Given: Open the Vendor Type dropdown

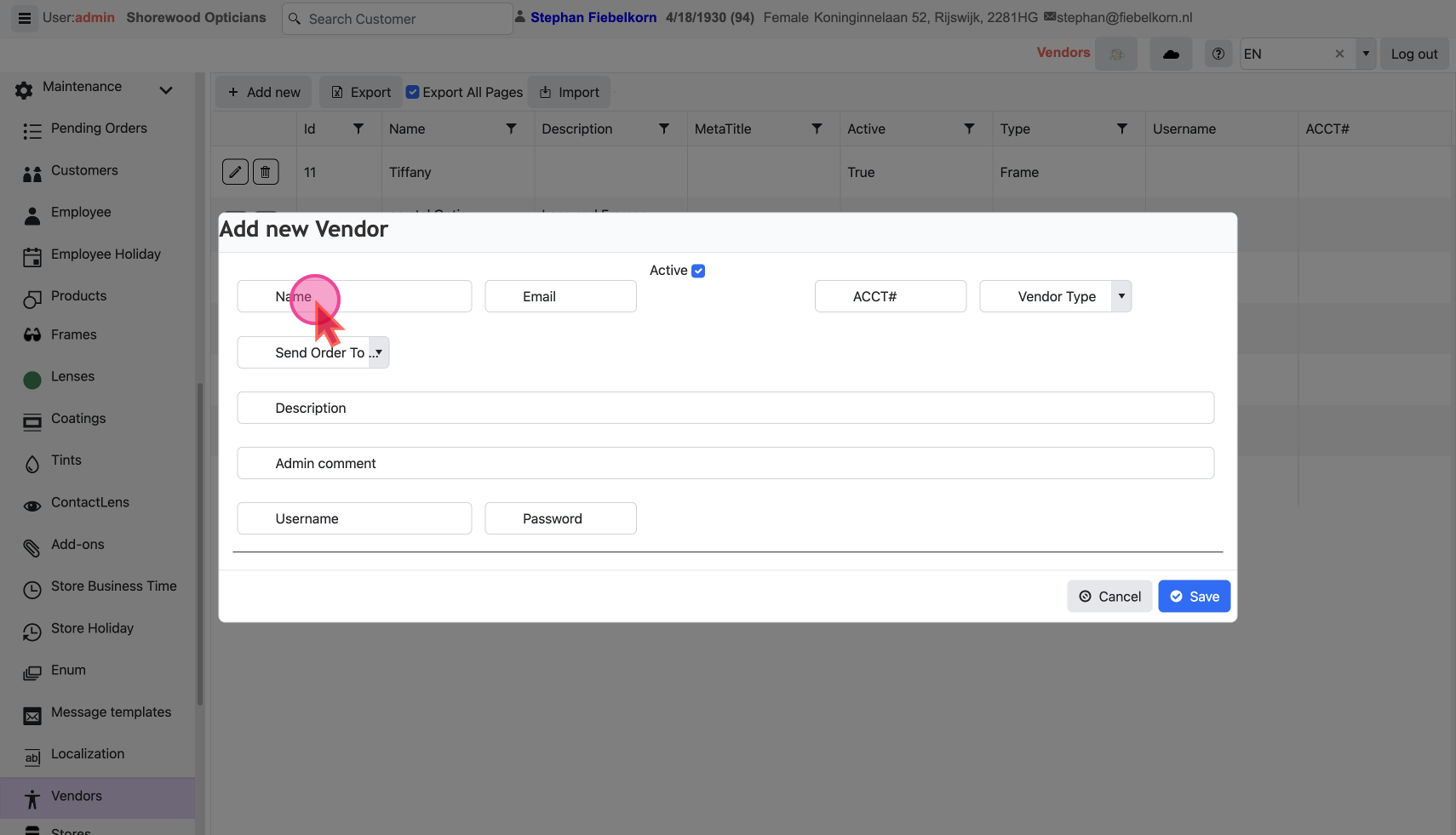Looking at the screenshot, I should [1121, 296].
